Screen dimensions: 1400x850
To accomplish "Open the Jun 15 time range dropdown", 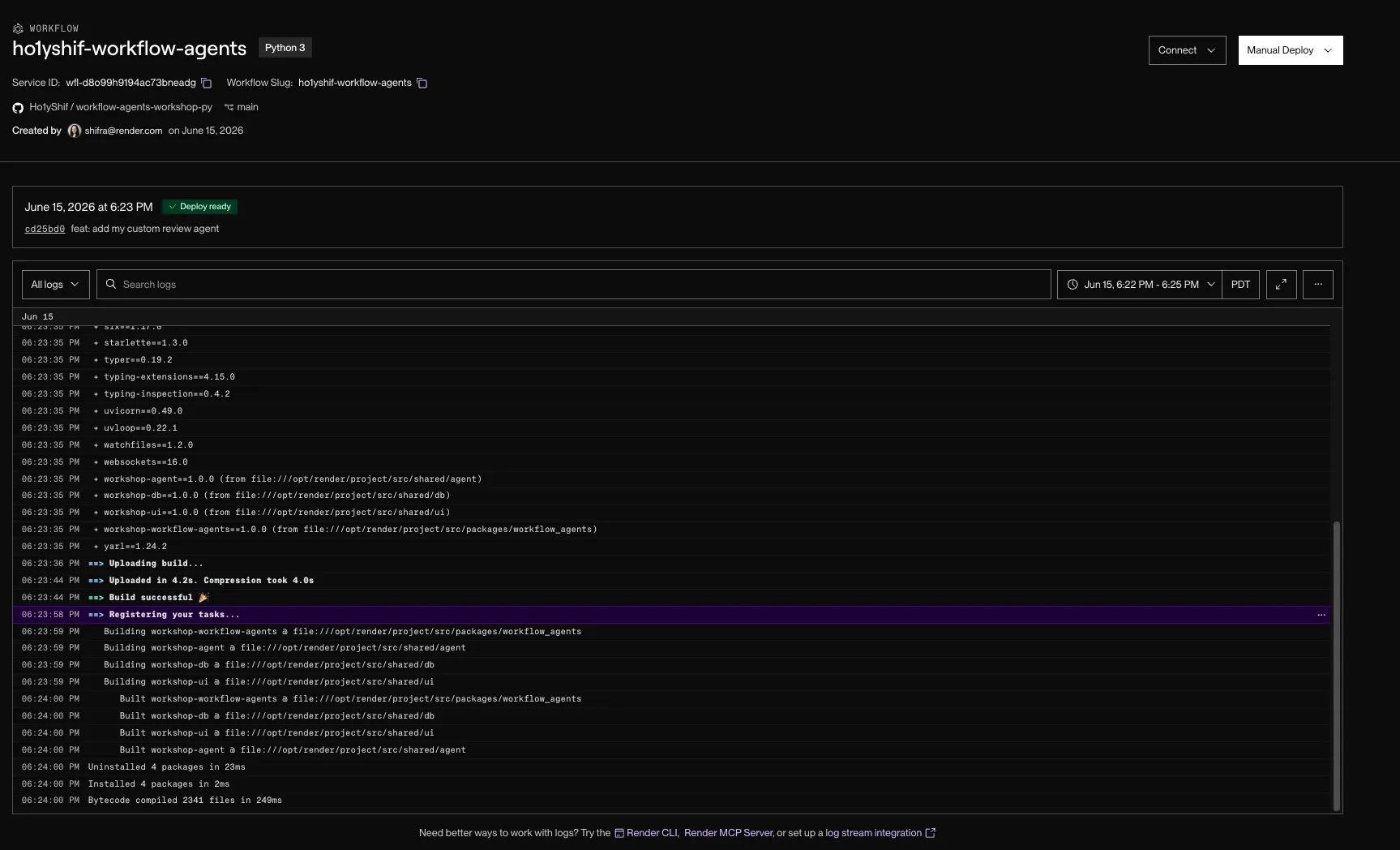I will (x=1140, y=285).
